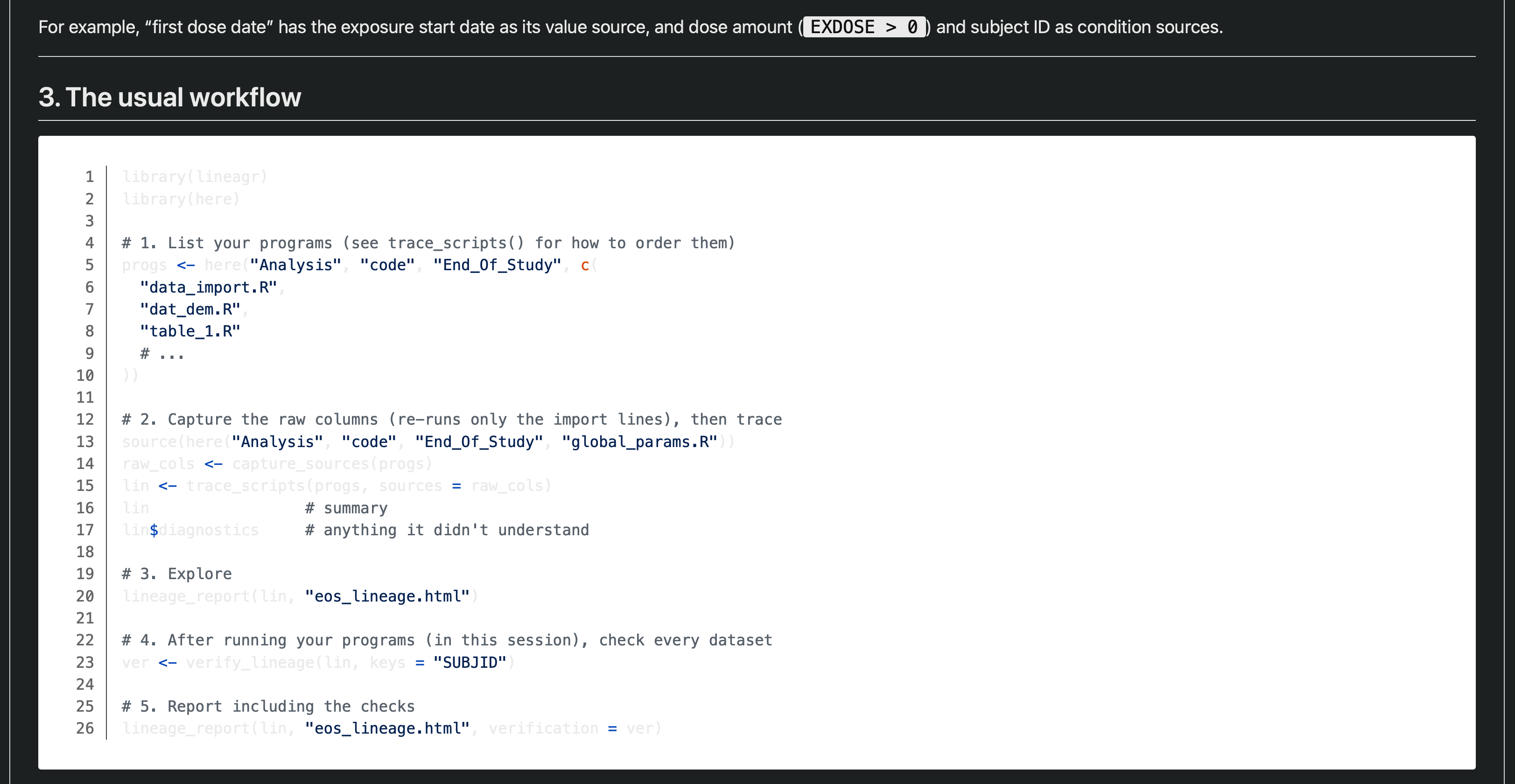The width and height of the screenshot is (1515, 784).
Task: Click the string "table_1.R" on line 8
Action: pos(190,331)
